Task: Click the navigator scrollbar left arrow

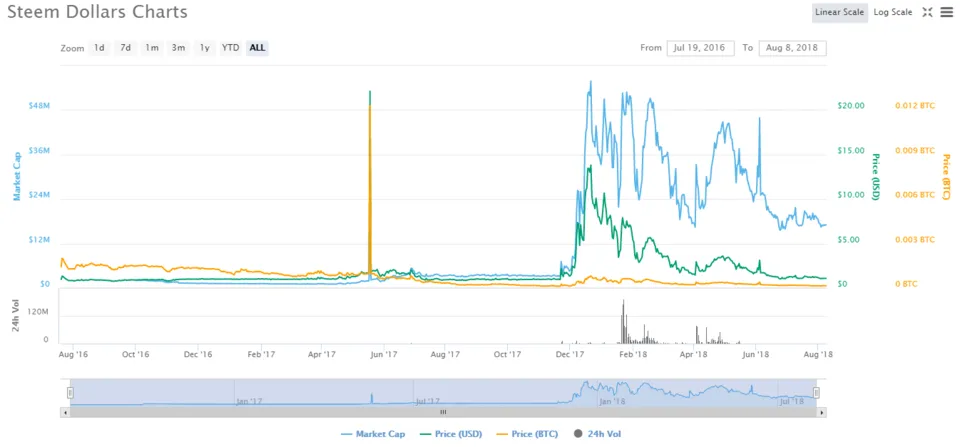Action: click(x=64, y=413)
